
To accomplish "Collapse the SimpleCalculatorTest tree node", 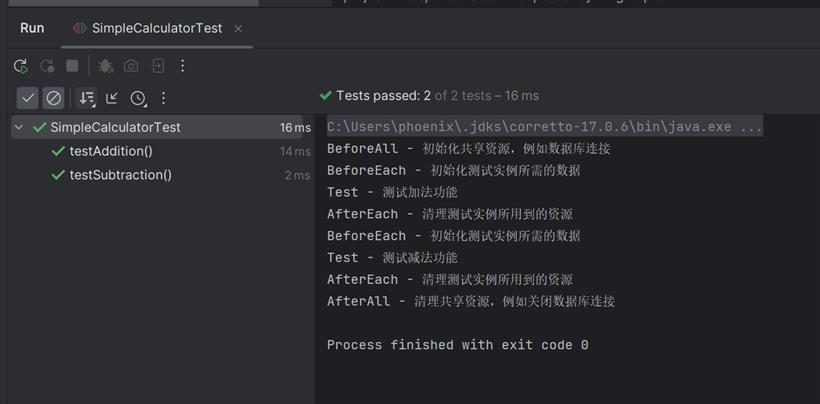I will click(19, 128).
